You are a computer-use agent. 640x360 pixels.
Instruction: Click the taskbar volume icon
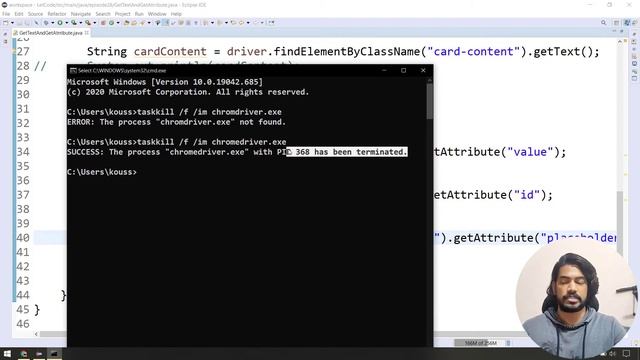pos(612,353)
